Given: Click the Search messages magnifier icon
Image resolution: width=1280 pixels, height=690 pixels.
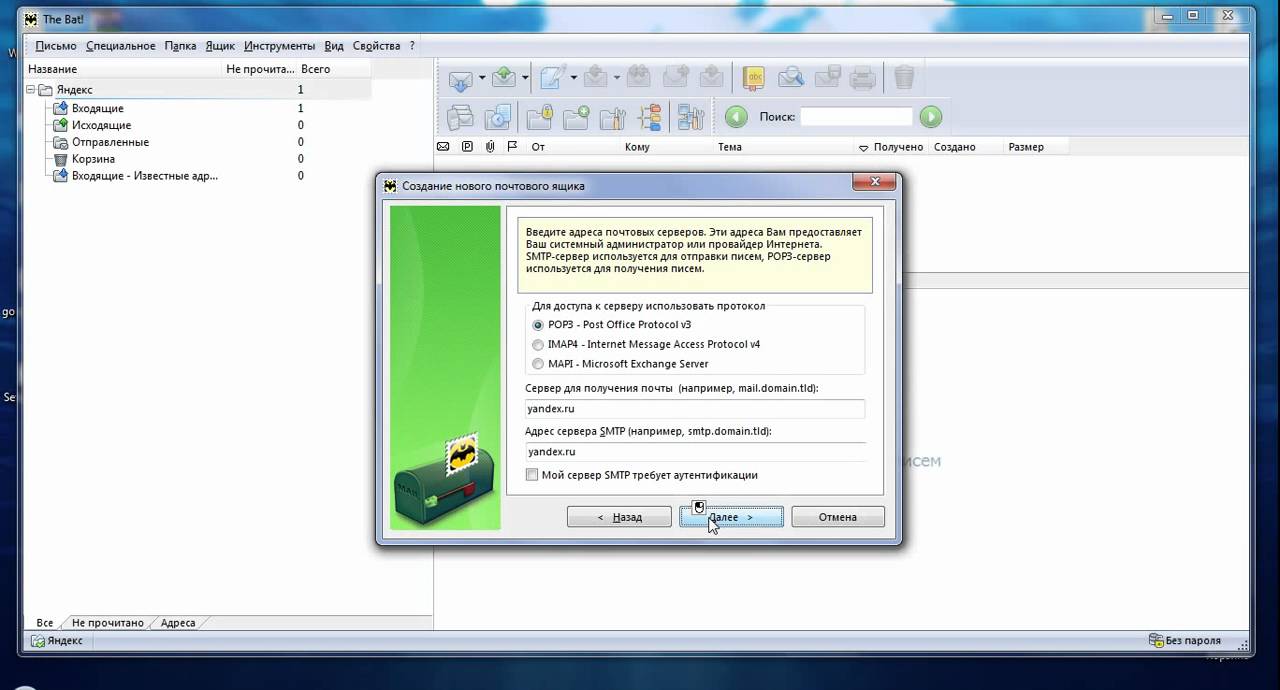Looking at the screenshot, I should point(790,78).
